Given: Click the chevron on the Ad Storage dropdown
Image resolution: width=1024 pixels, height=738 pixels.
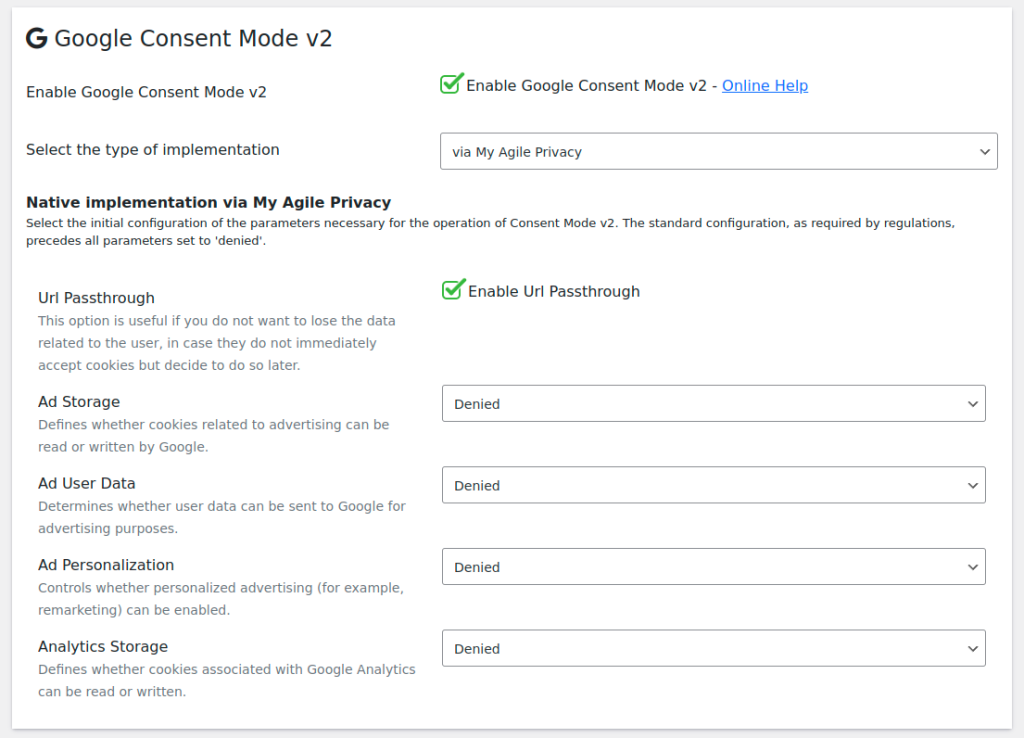Looking at the screenshot, I should (x=971, y=403).
